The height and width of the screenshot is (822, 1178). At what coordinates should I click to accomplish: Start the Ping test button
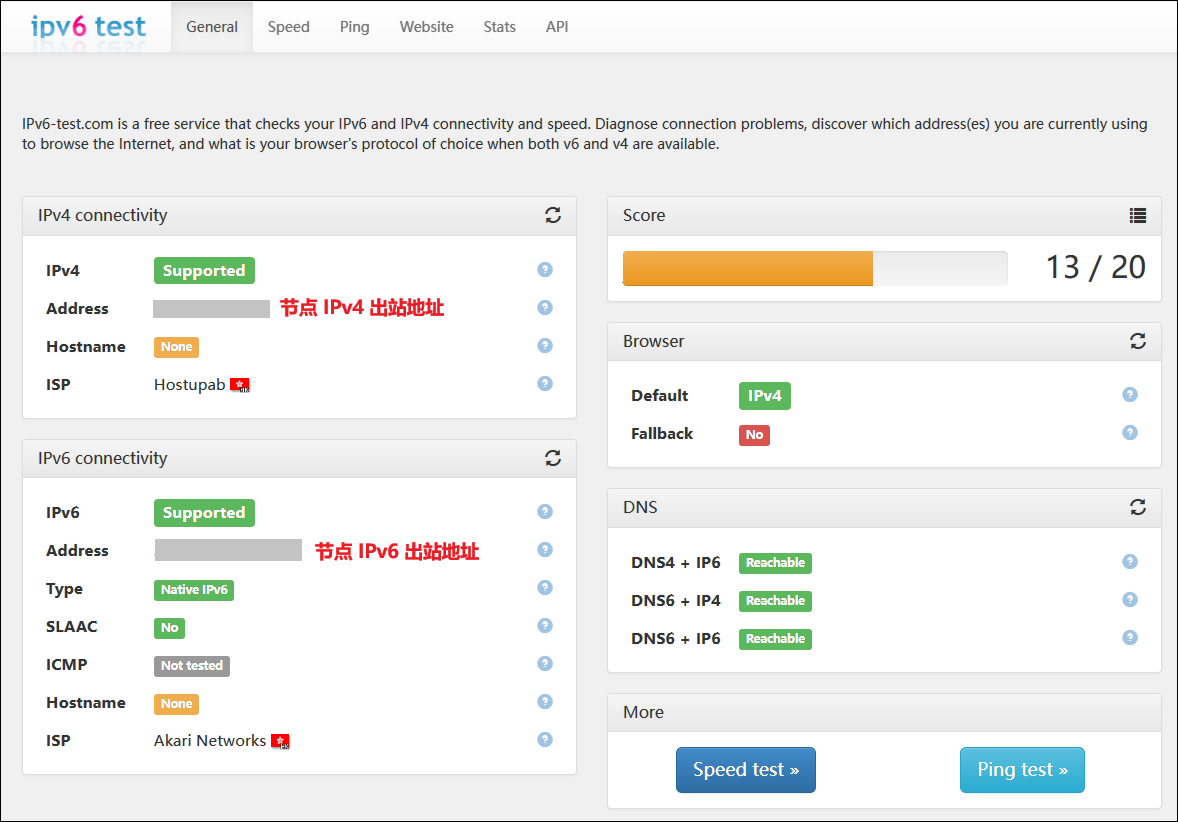tap(1022, 770)
